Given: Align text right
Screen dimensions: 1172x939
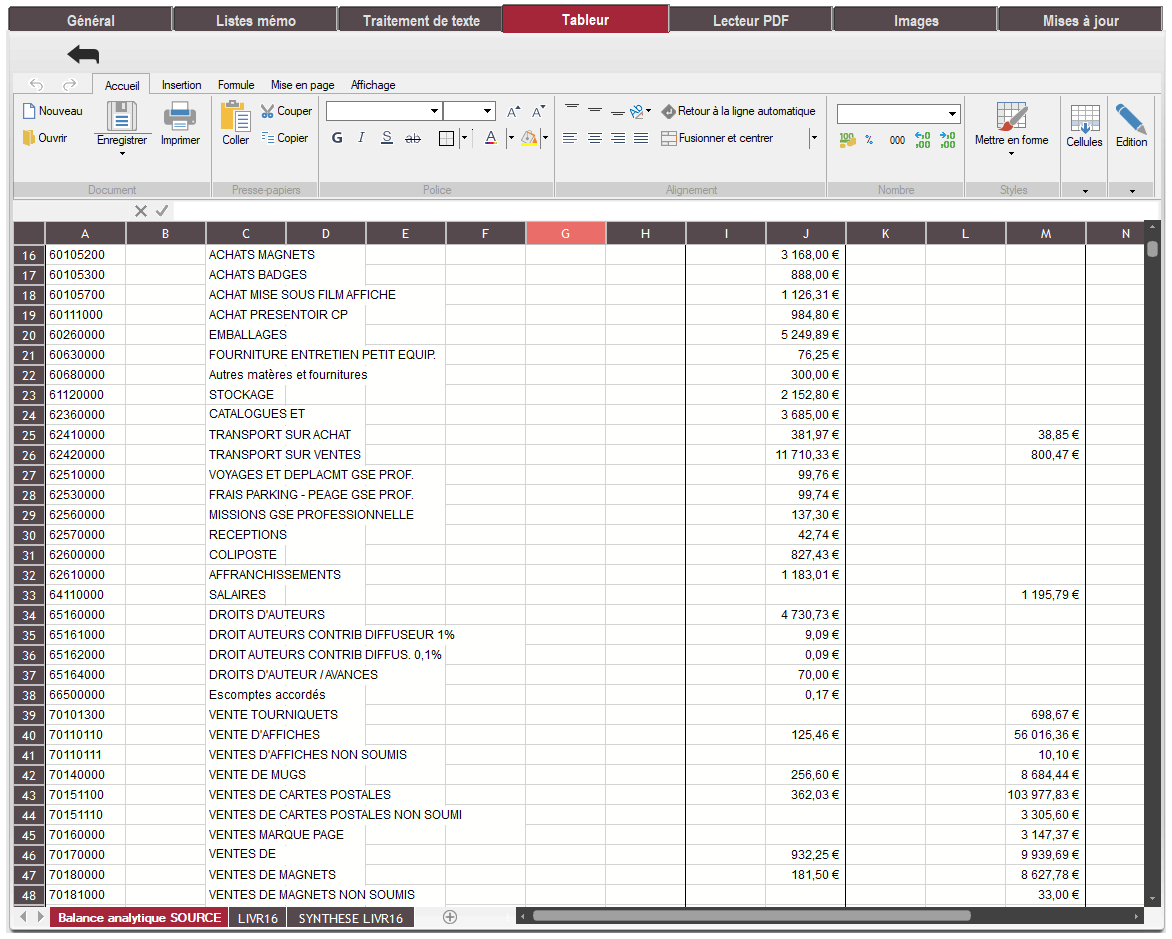Looking at the screenshot, I should pyautogui.click(x=617, y=138).
